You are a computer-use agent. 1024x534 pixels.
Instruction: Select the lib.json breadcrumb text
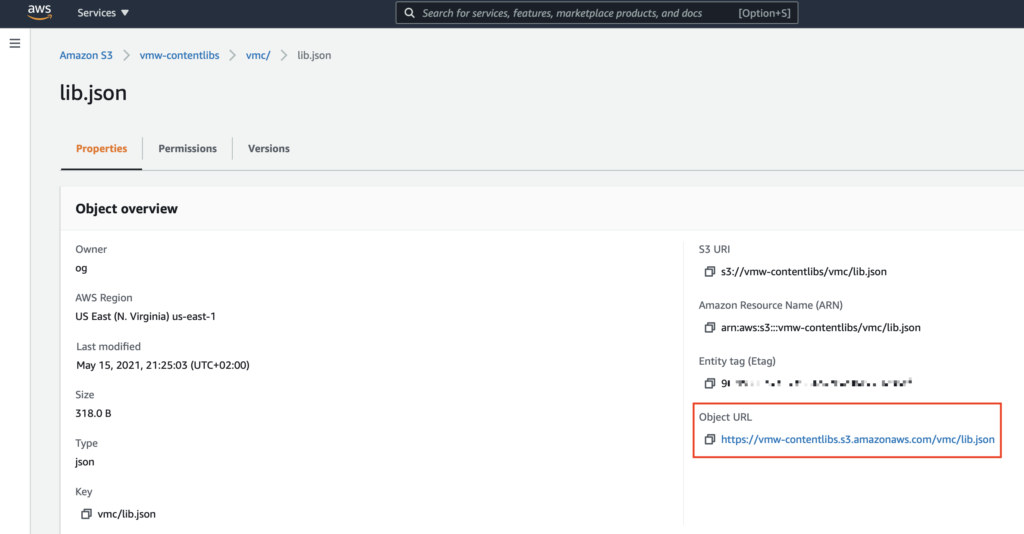314,55
